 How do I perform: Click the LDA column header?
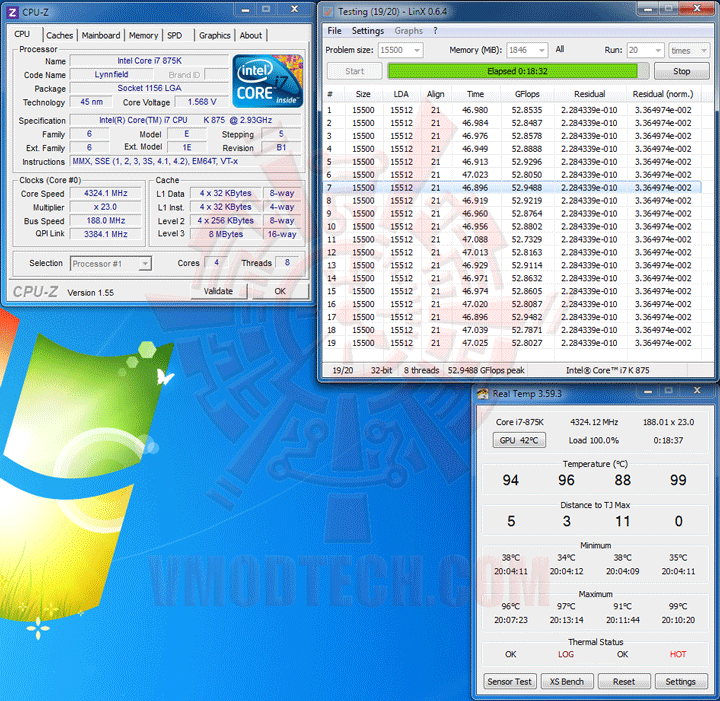(401, 94)
